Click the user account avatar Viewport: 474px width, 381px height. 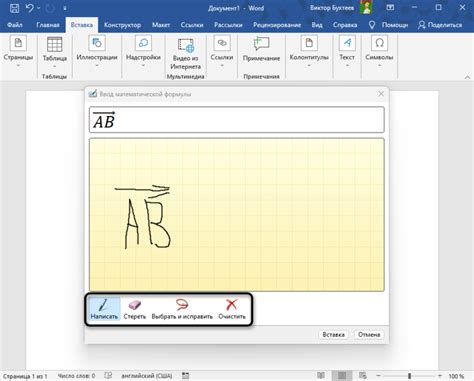pyautogui.click(x=367, y=8)
